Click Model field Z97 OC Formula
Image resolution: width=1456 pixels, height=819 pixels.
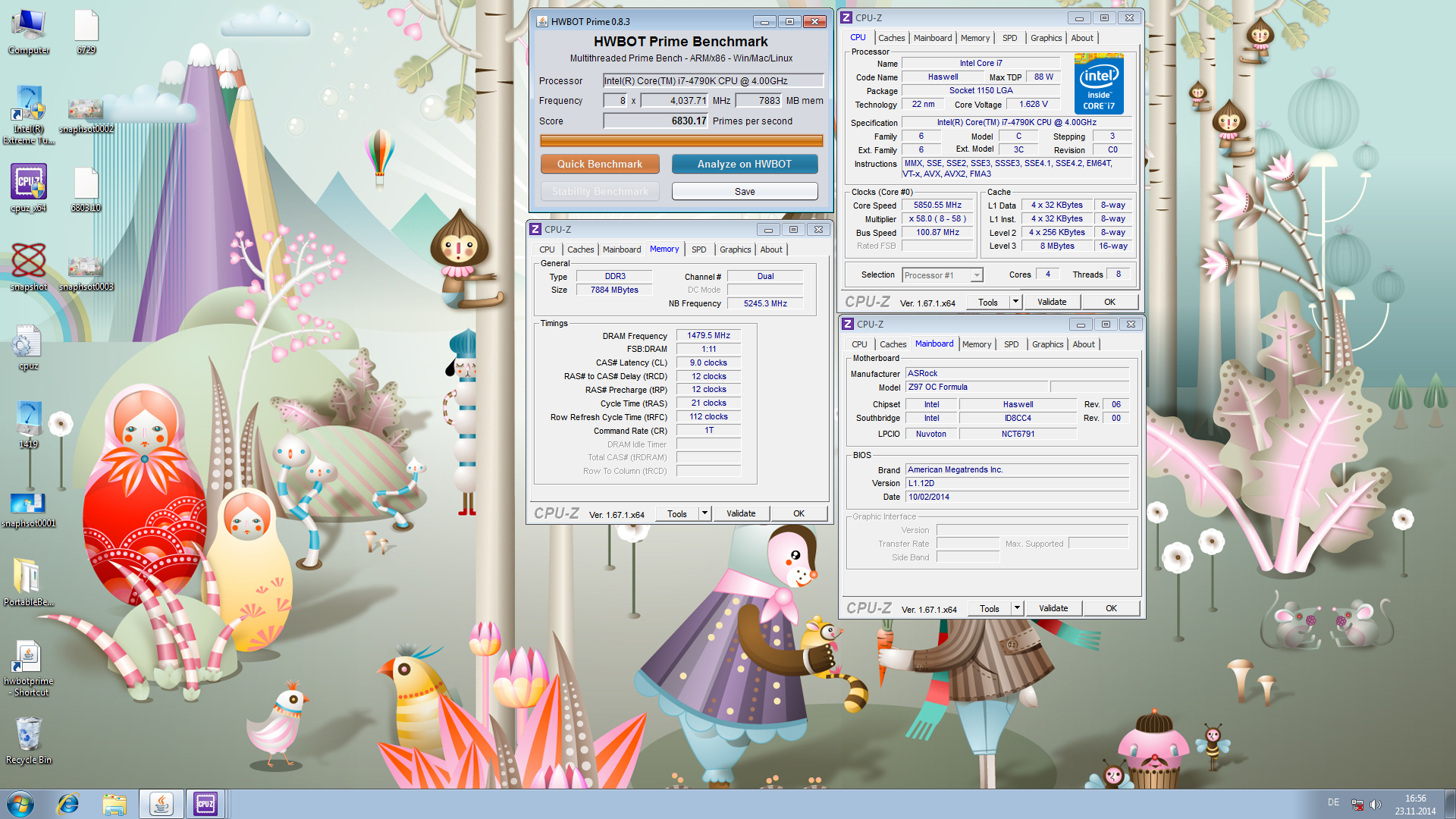[977, 387]
